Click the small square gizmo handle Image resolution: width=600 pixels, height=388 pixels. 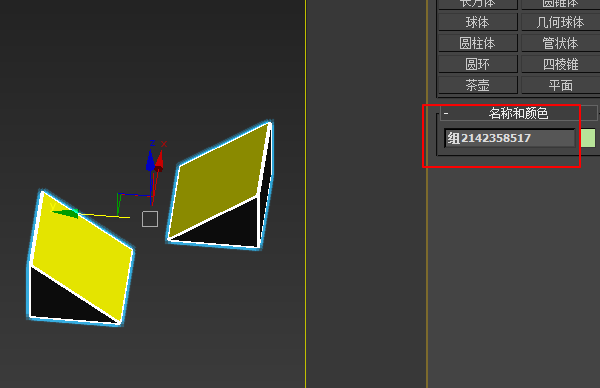[150, 219]
